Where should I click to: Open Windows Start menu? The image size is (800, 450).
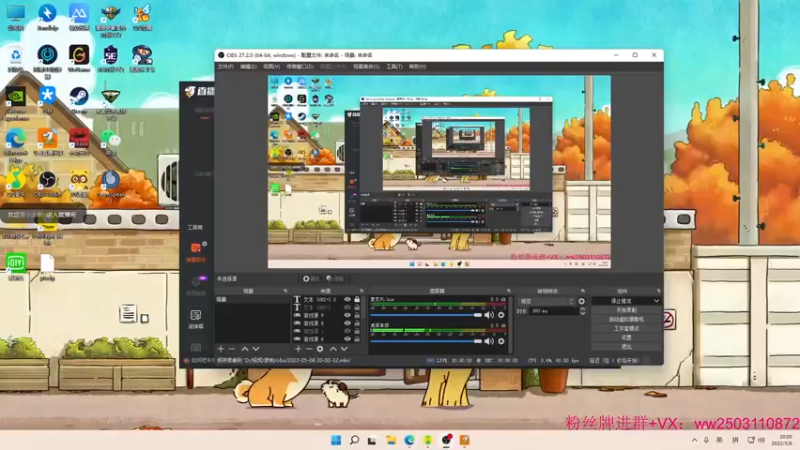[x=336, y=440]
